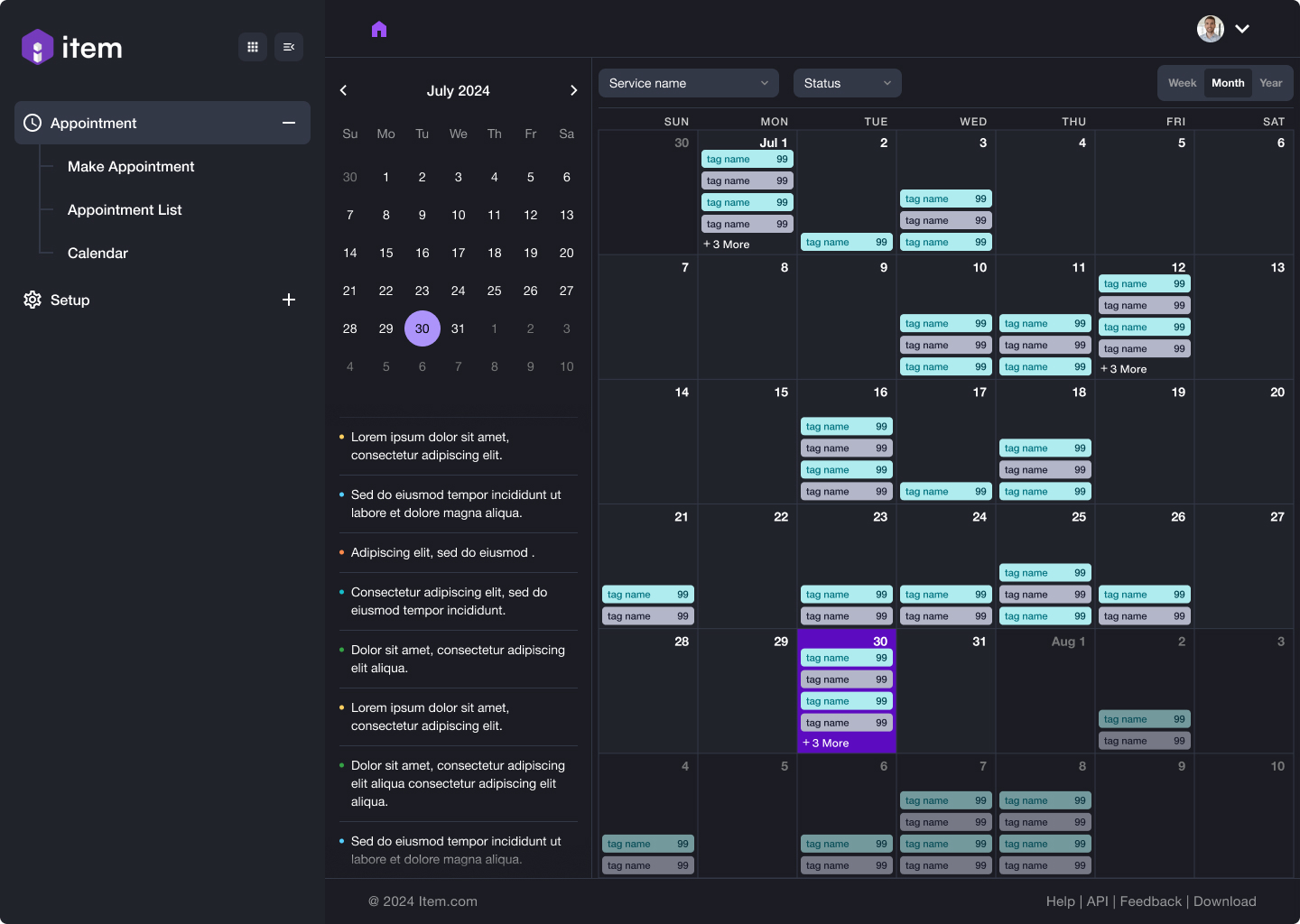Click the Setup gear icon
Image resolution: width=1300 pixels, height=924 pixels.
click(32, 300)
